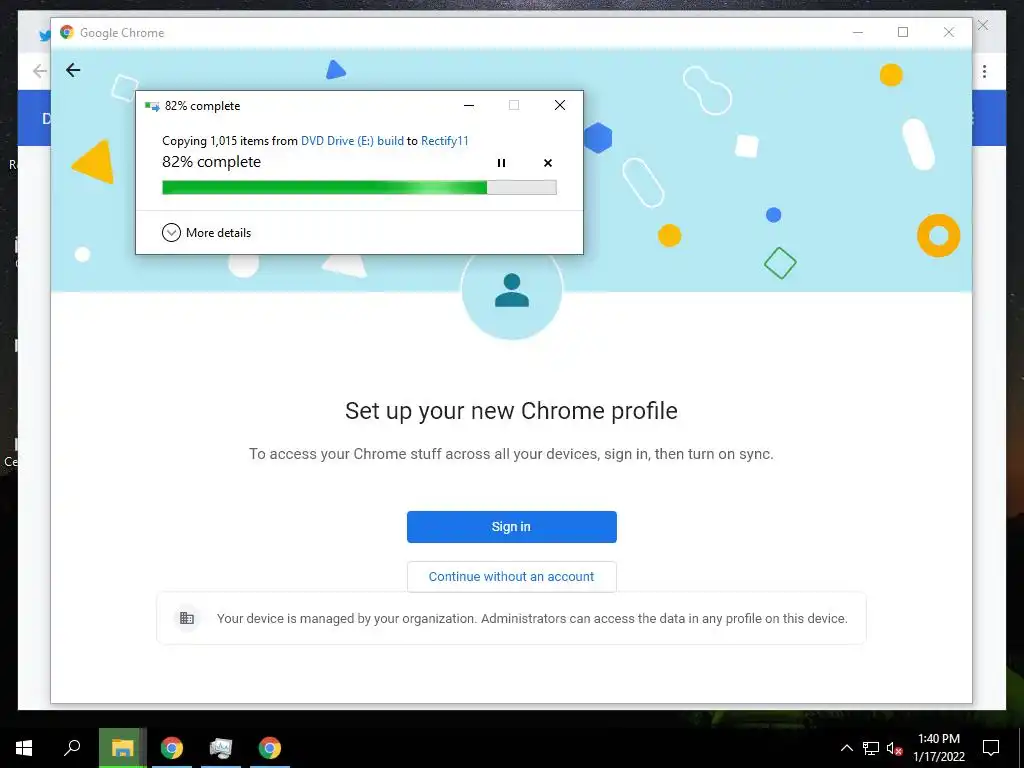Click managed by your organization notice text
This screenshot has height=768, width=1024.
[532, 618]
